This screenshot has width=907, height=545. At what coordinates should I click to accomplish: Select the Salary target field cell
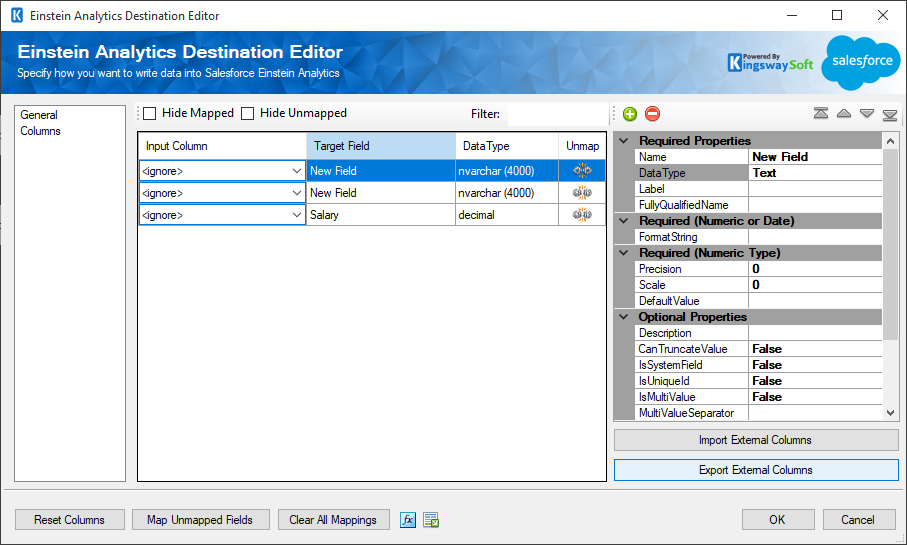coord(381,215)
